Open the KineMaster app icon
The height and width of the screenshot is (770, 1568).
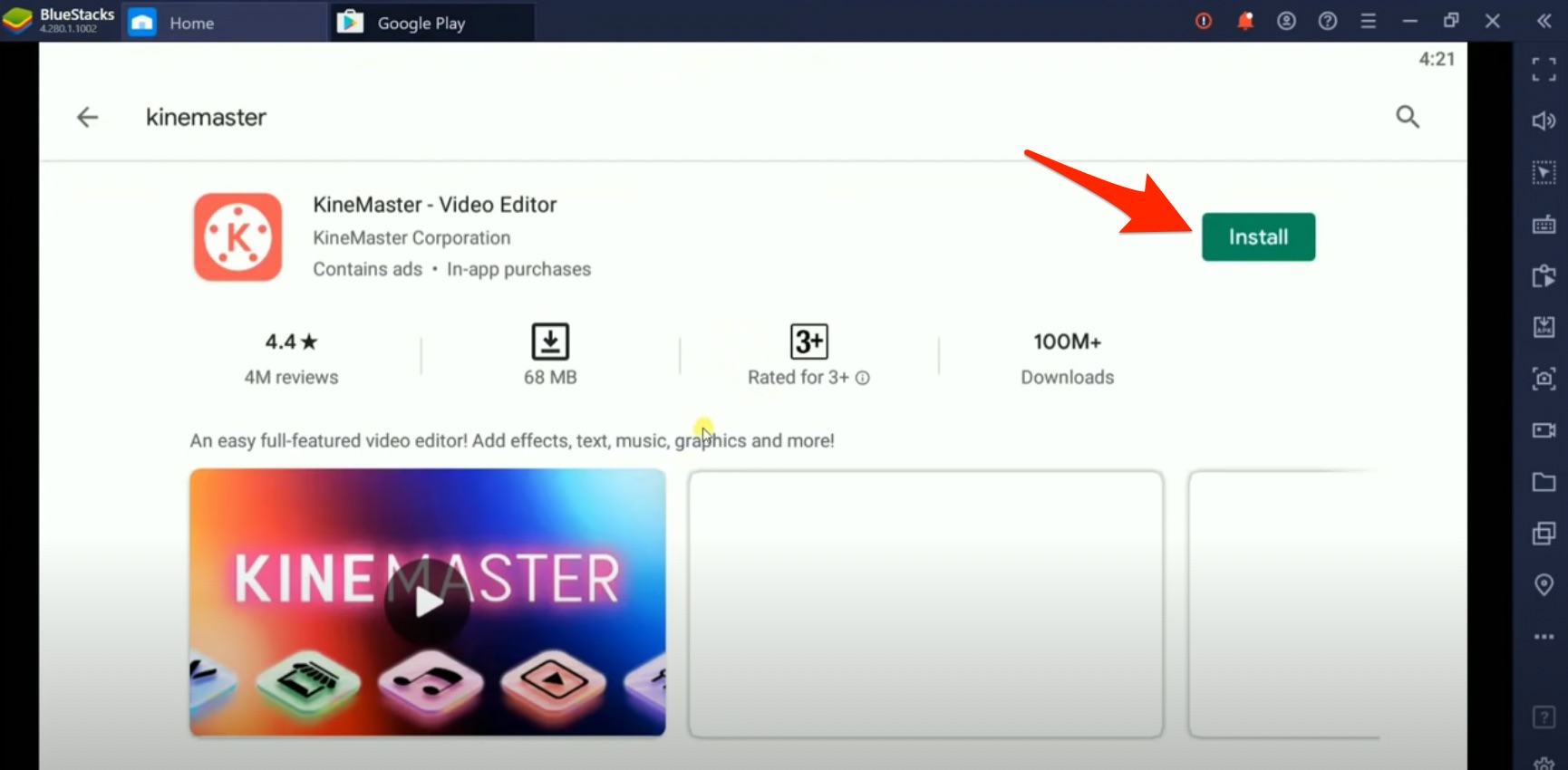click(238, 237)
